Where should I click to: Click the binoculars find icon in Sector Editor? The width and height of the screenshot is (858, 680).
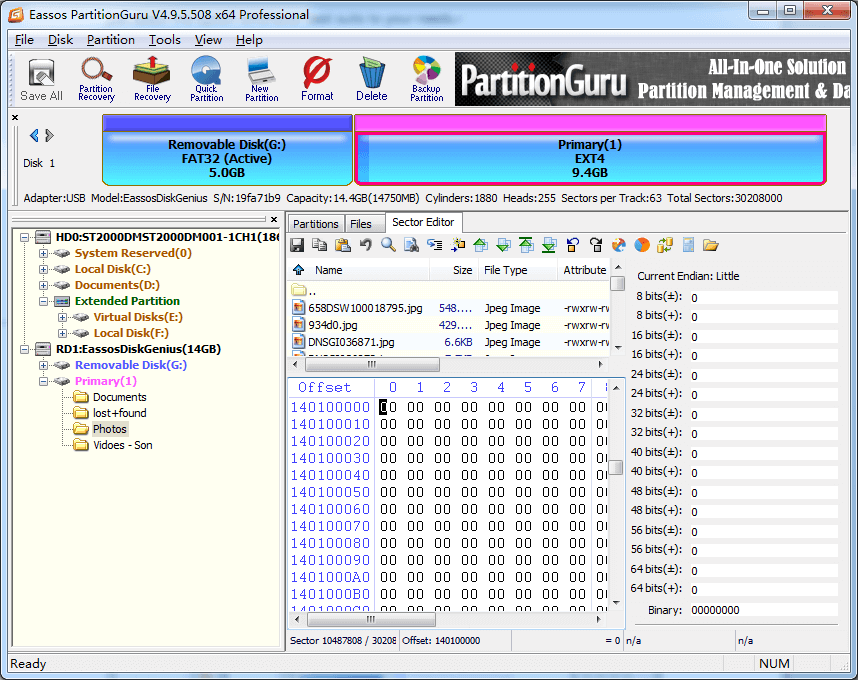pyautogui.click(x=411, y=245)
